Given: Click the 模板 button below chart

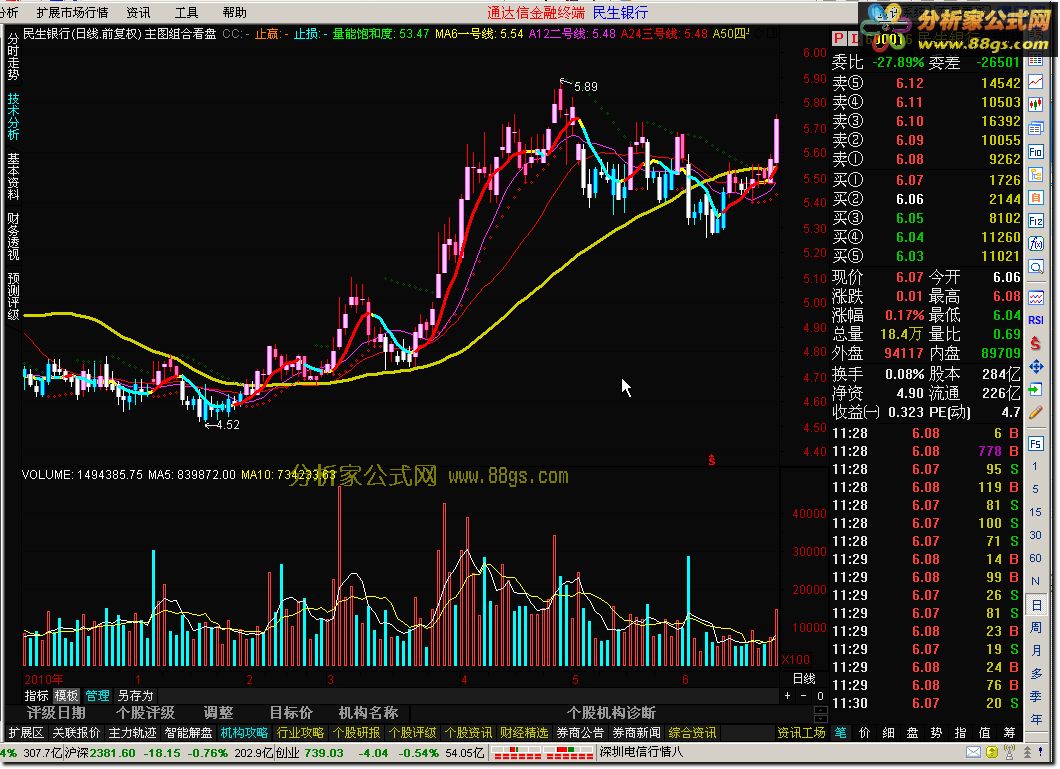Looking at the screenshot, I should (x=66, y=695).
